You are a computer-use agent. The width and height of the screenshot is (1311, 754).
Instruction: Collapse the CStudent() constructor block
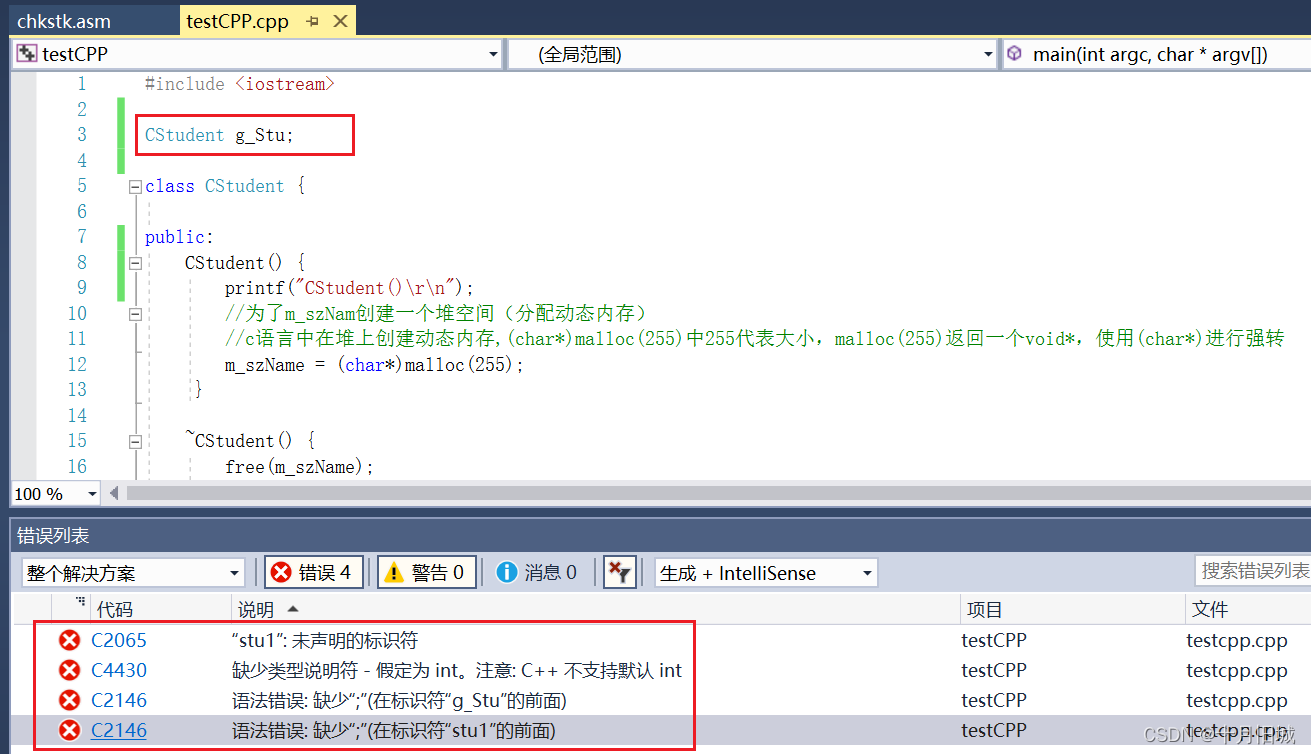point(134,263)
